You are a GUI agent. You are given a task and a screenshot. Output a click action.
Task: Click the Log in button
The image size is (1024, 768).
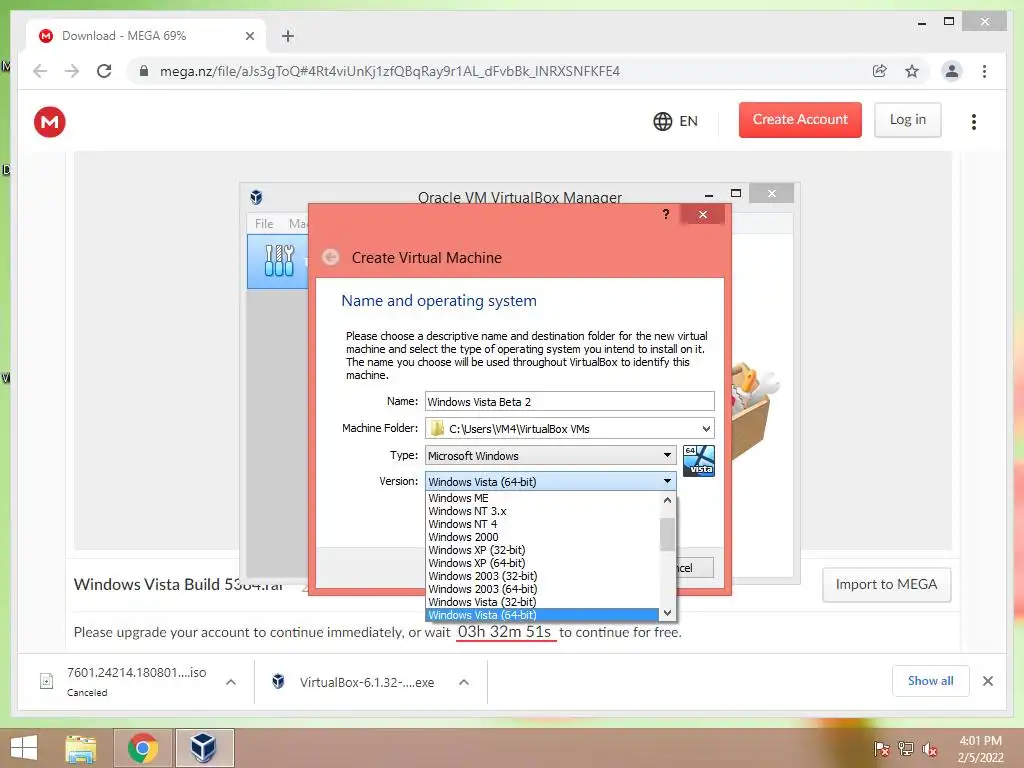tap(908, 120)
